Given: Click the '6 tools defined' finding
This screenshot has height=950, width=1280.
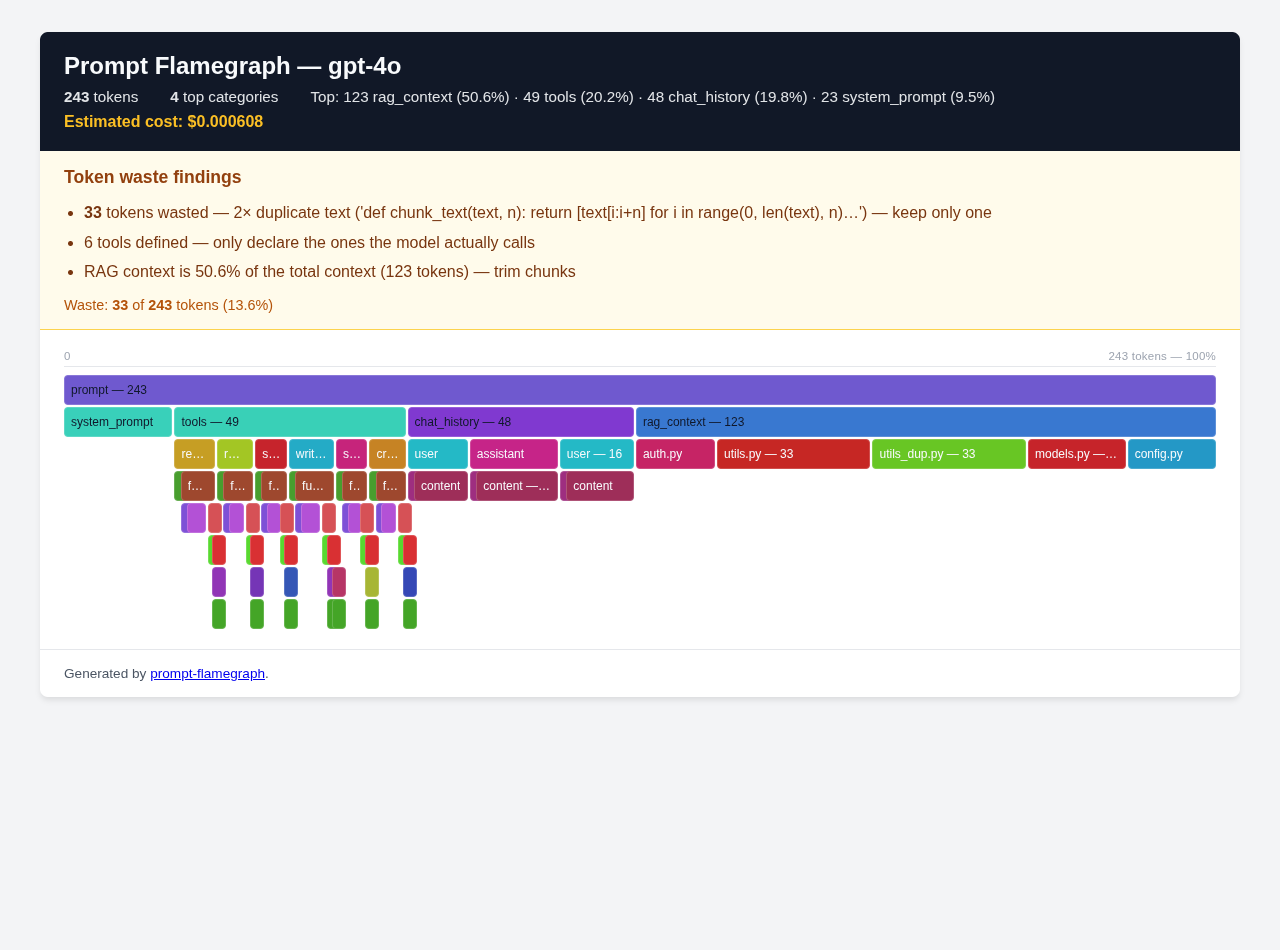Looking at the screenshot, I should pos(309,242).
